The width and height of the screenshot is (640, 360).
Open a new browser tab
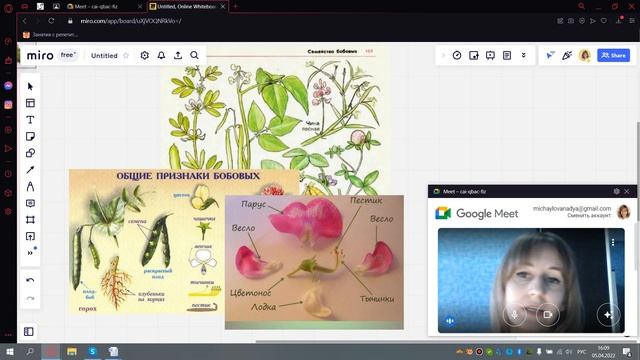pyautogui.click(x=236, y=6)
